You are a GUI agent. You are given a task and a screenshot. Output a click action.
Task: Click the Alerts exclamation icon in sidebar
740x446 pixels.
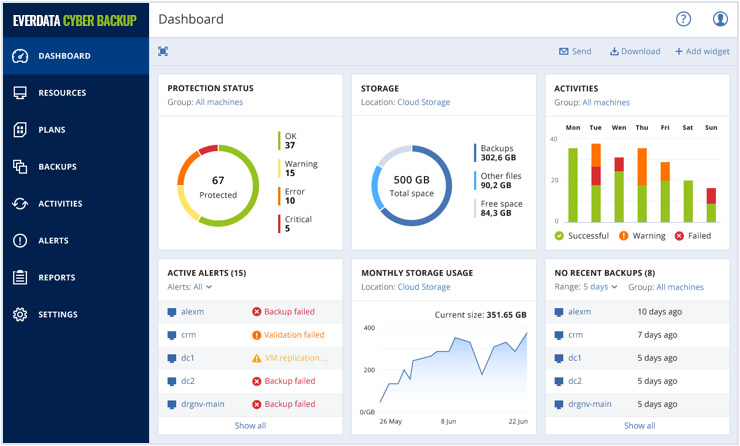(x=20, y=241)
